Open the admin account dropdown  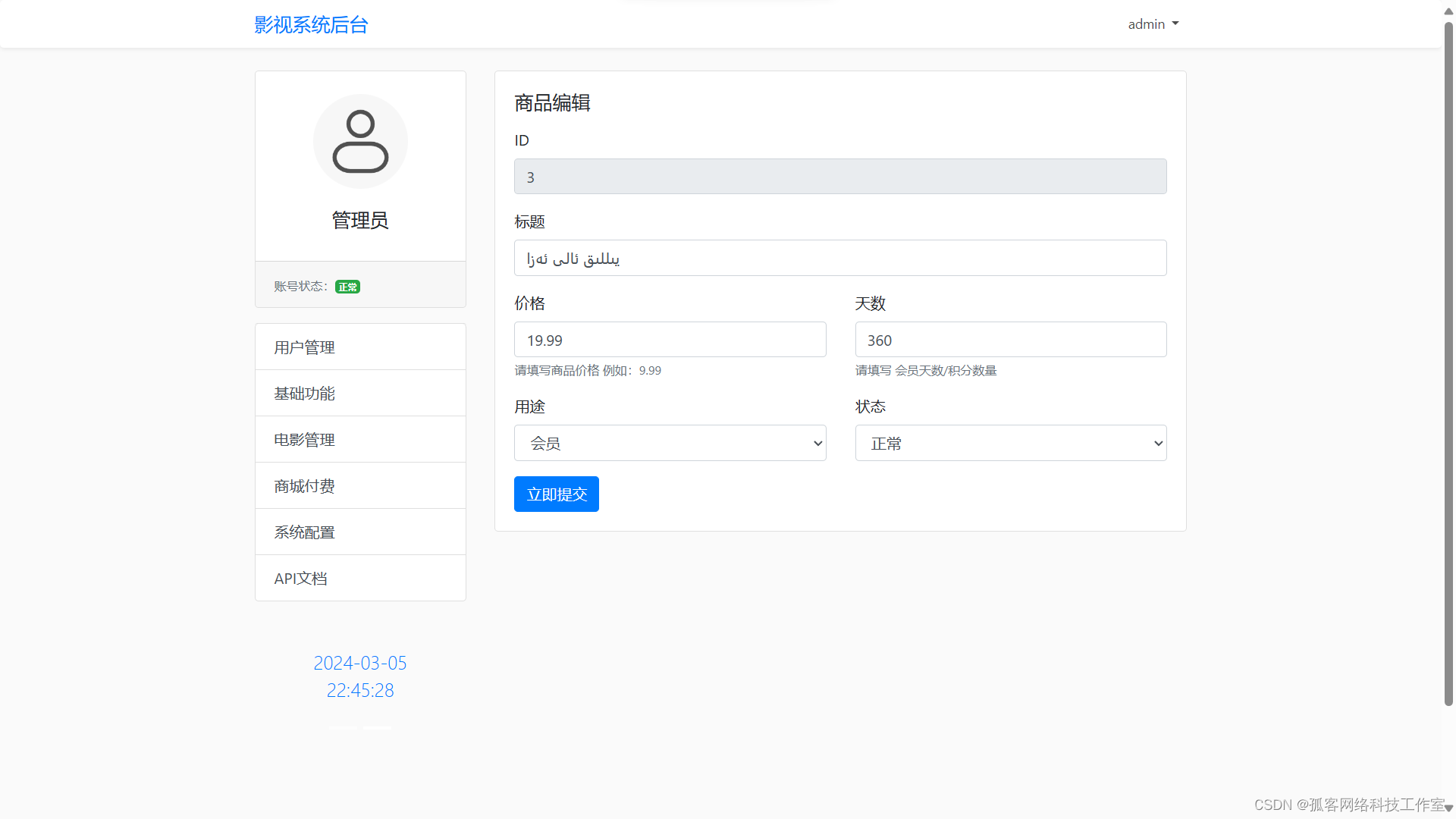[1153, 24]
